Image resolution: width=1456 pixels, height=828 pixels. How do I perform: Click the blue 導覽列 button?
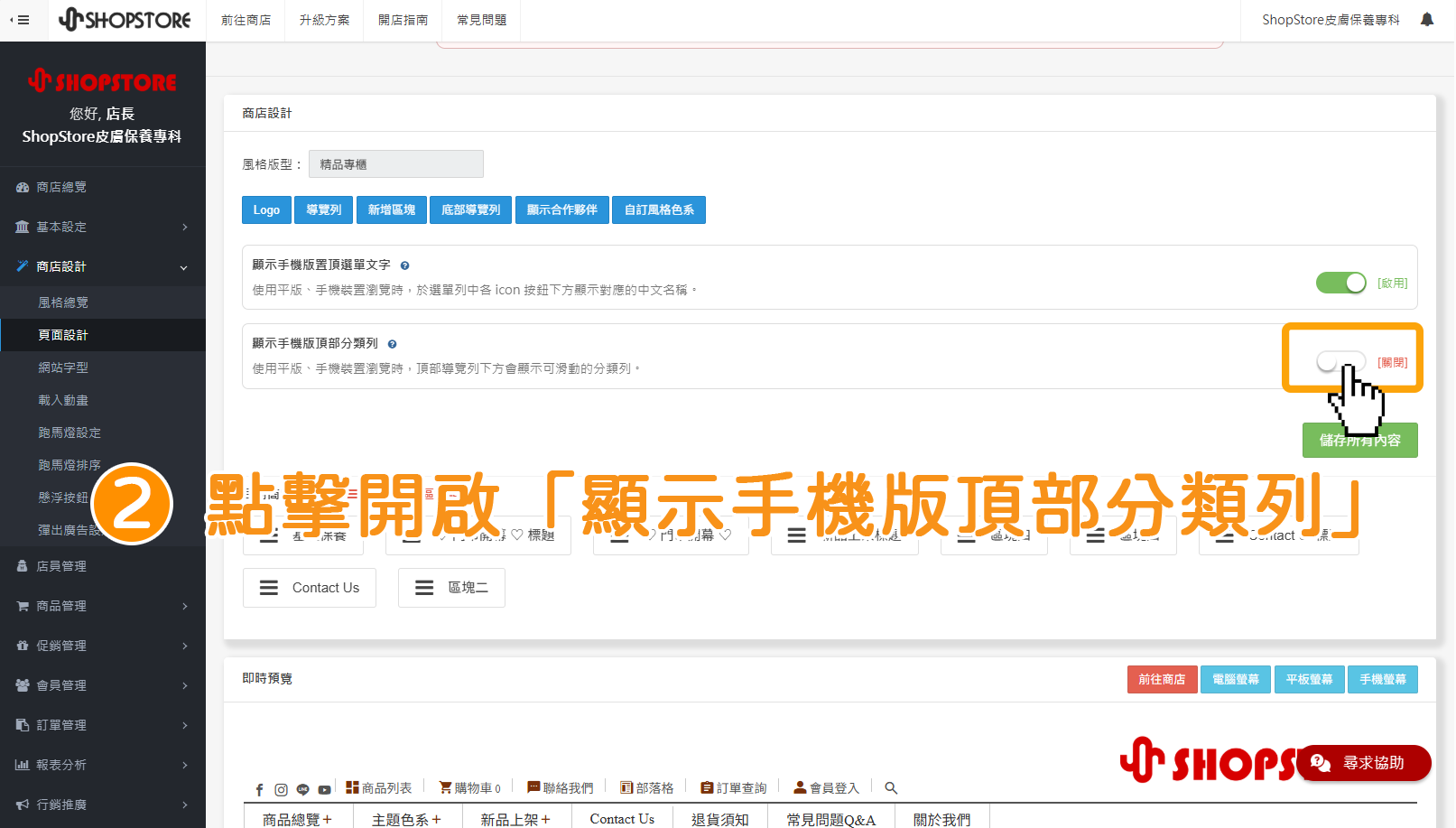[323, 209]
